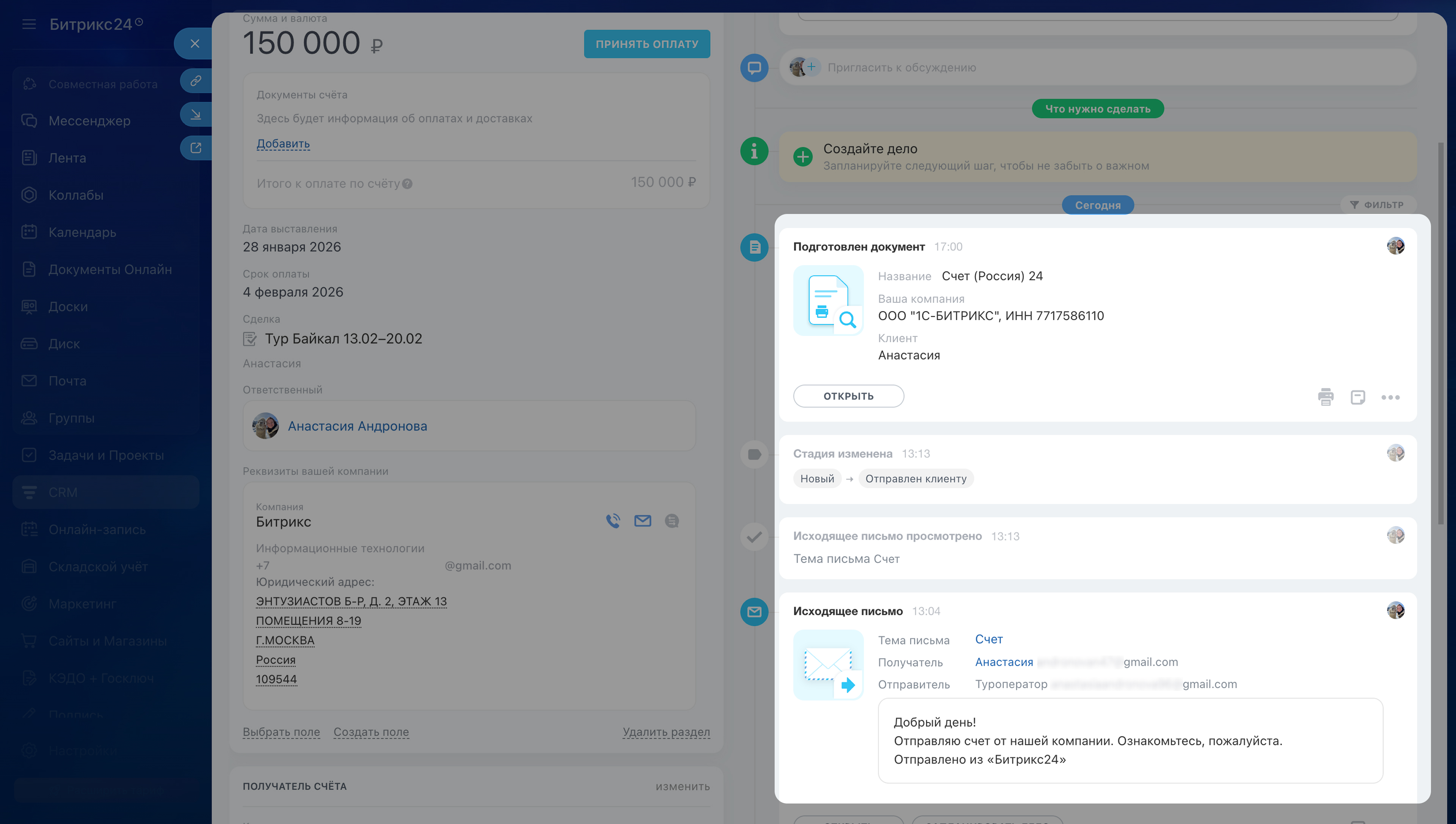This screenshot has height=824, width=1456.
Task: Click the phone call icon for Битрикс
Action: coord(613,521)
